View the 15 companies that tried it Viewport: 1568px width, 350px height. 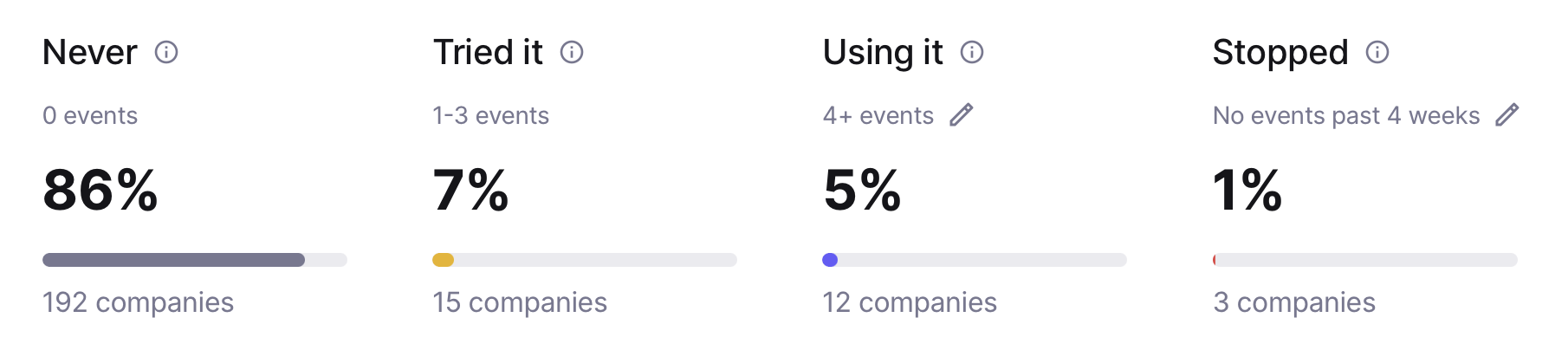tap(520, 302)
